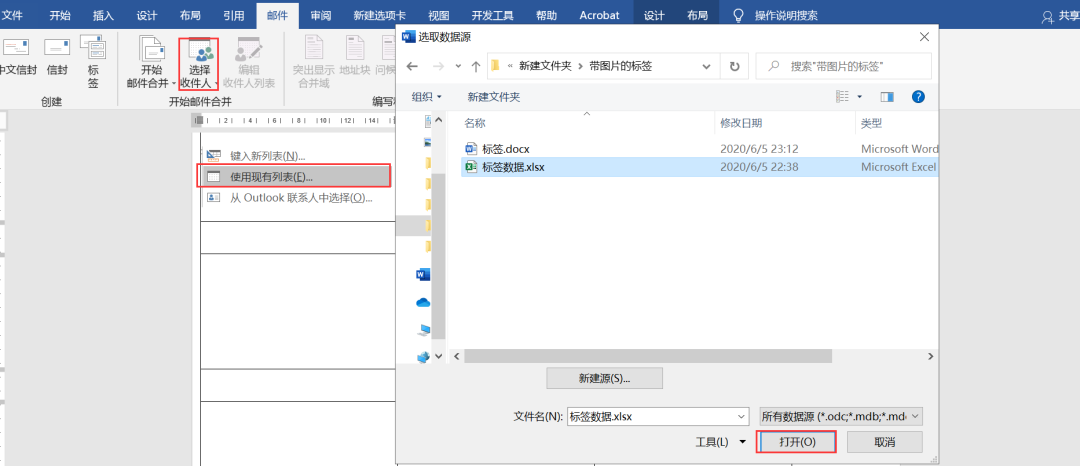1080x466 pixels.
Task: Switch to the 帮助 ribbon tab
Action: point(547,15)
